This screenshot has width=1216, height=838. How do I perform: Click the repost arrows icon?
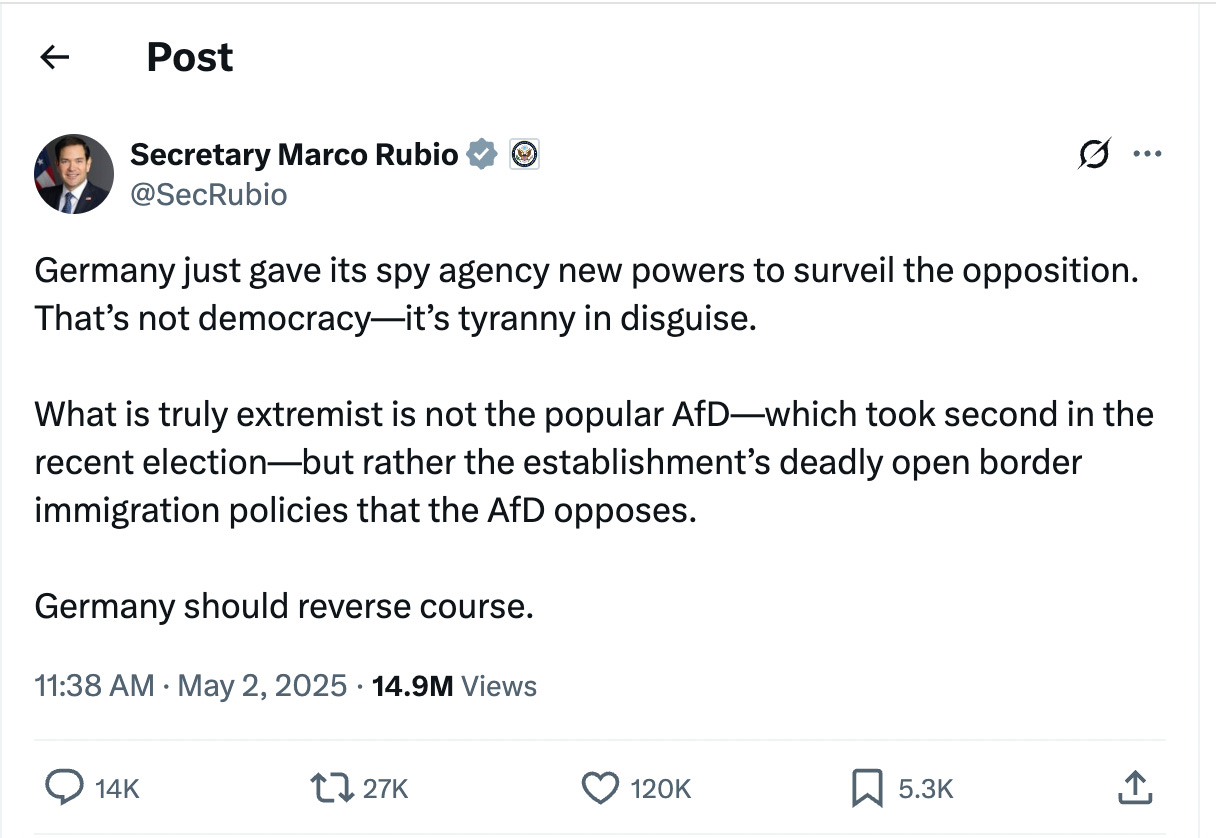pos(331,789)
